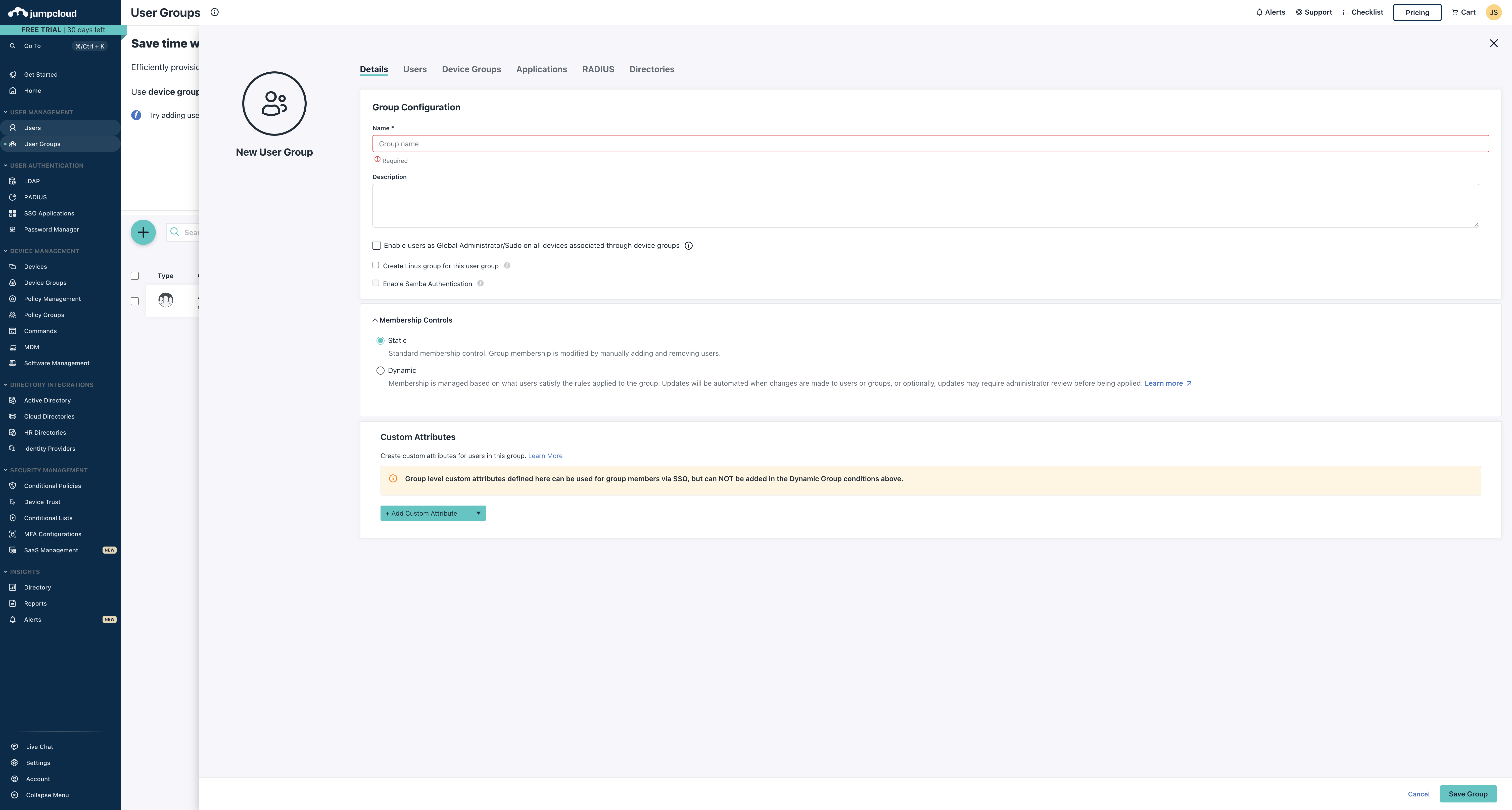This screenshot has width=1512, height=810.
Task: Open Commands icon in sidebar
Action: [x=12, y=331]
